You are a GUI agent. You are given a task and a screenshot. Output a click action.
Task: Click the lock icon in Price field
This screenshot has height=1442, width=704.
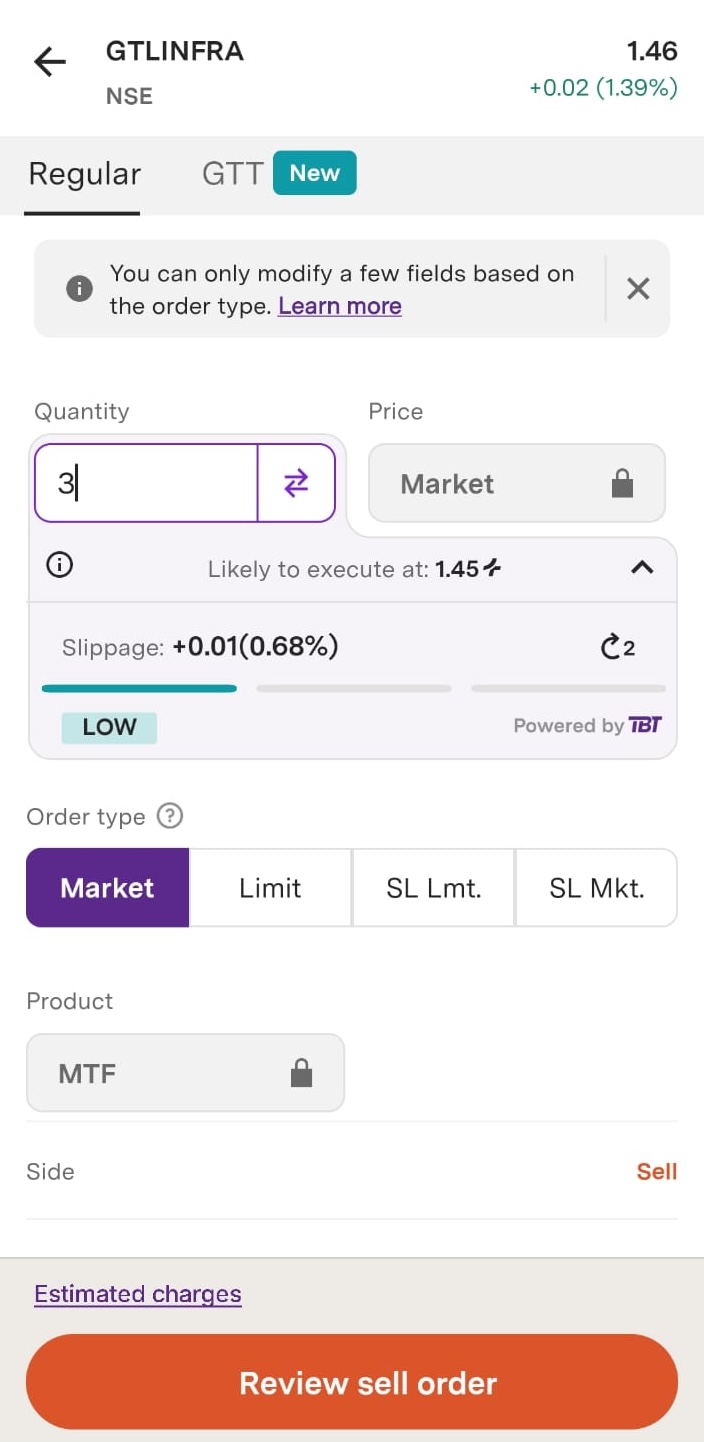[622, 484]
